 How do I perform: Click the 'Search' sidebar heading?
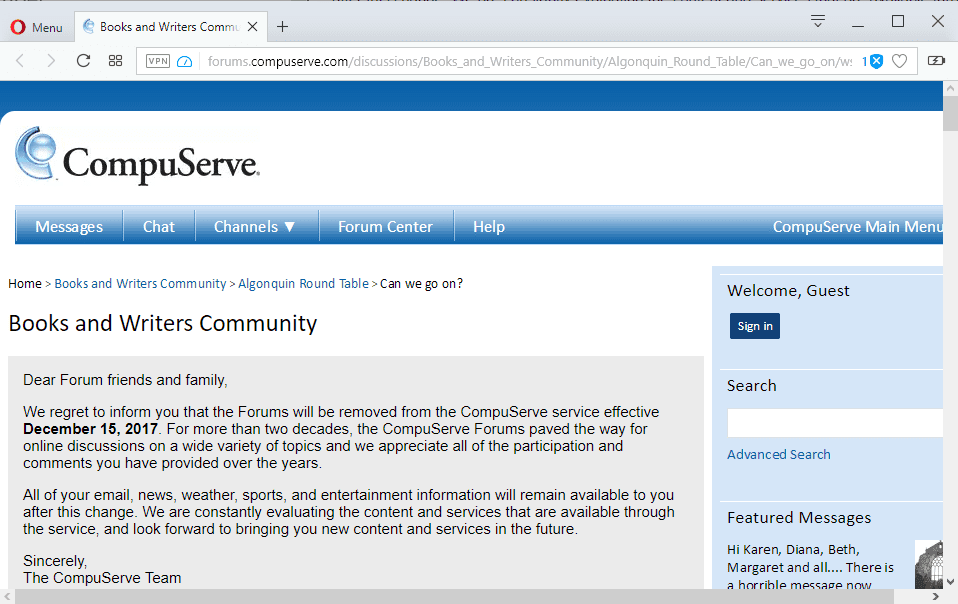751,386
